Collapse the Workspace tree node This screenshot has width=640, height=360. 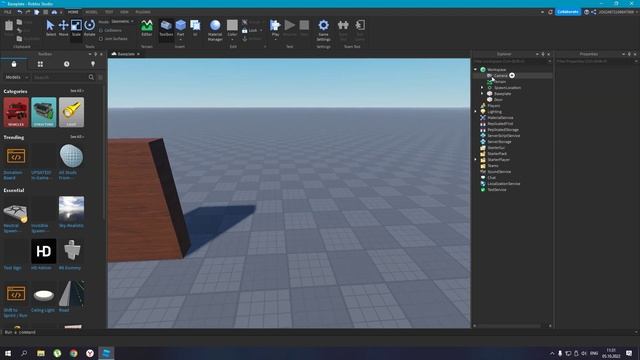click(x=476, y=69)
